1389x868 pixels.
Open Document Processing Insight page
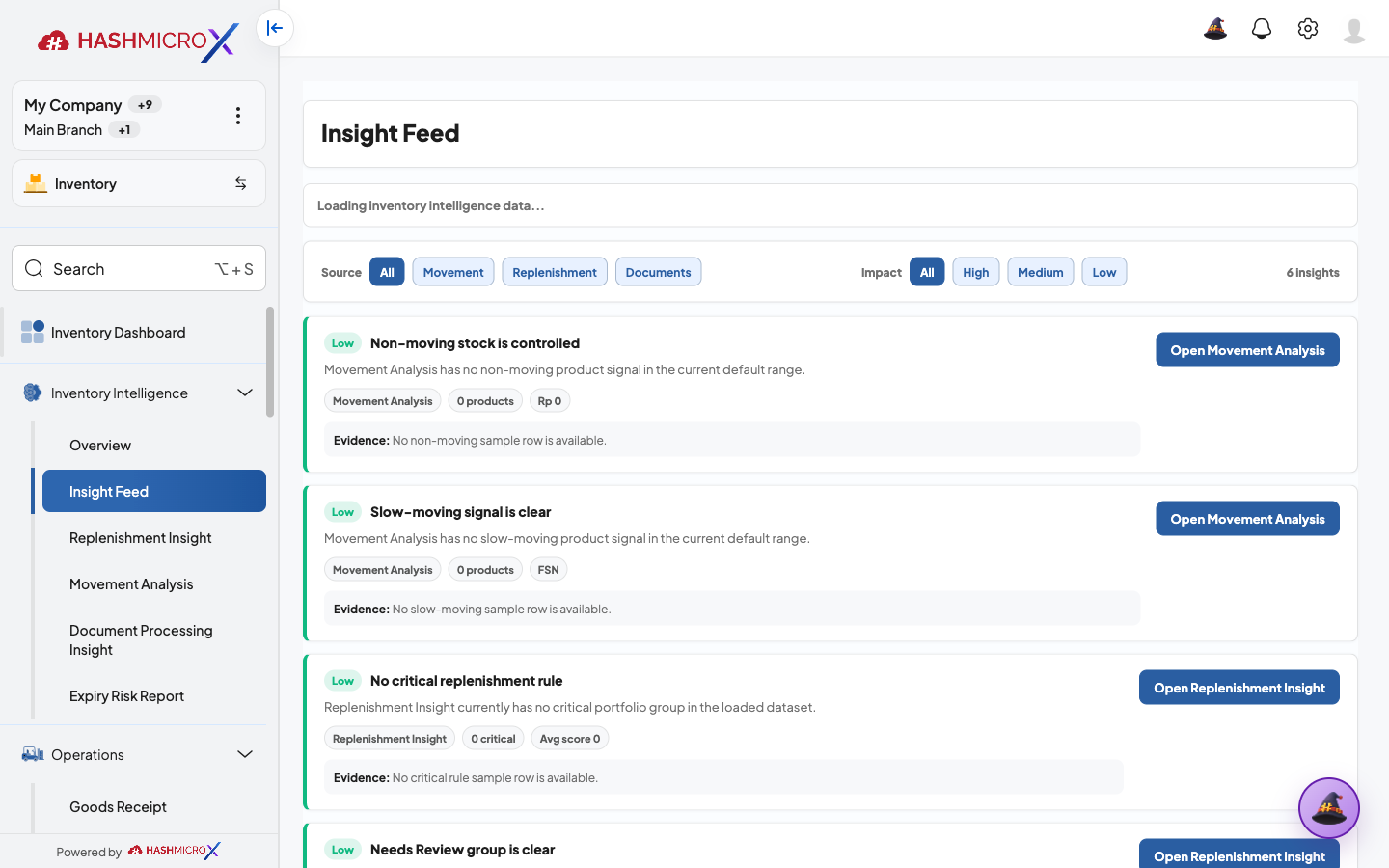(x=154, y=640)
